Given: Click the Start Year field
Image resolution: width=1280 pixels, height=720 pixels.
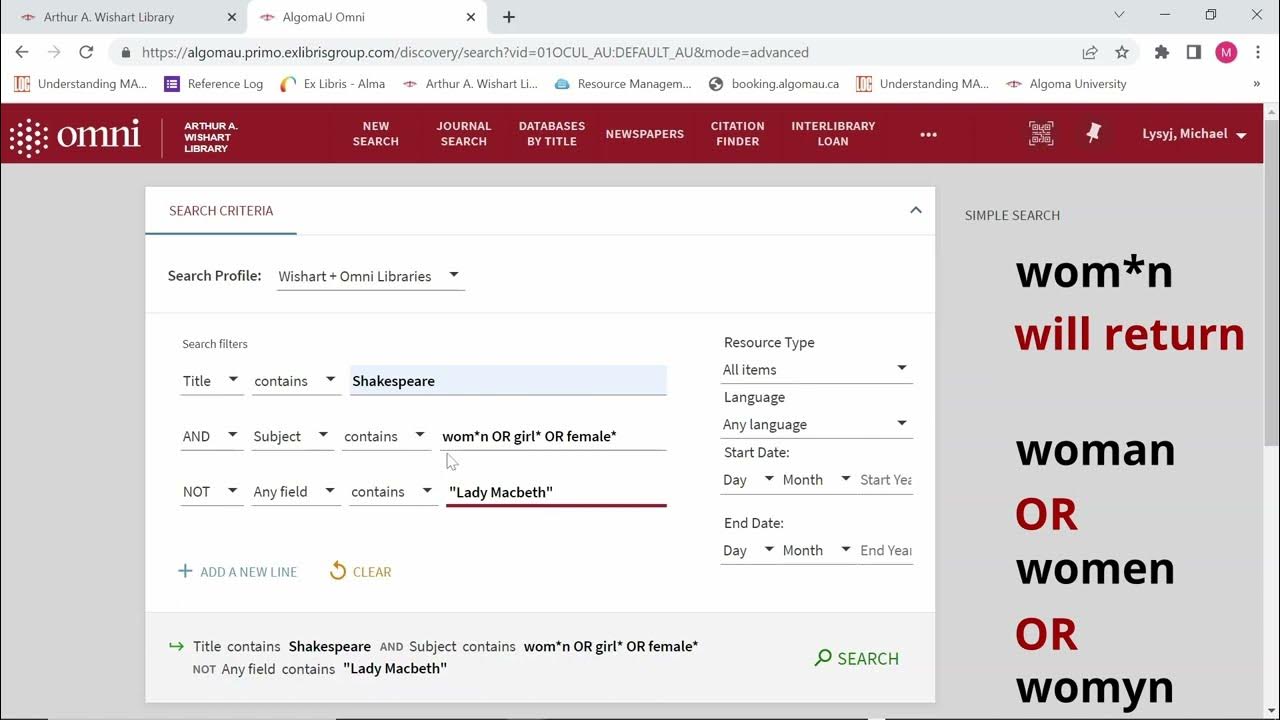Looking at the screenshot, I should click(x=886, y=480).
